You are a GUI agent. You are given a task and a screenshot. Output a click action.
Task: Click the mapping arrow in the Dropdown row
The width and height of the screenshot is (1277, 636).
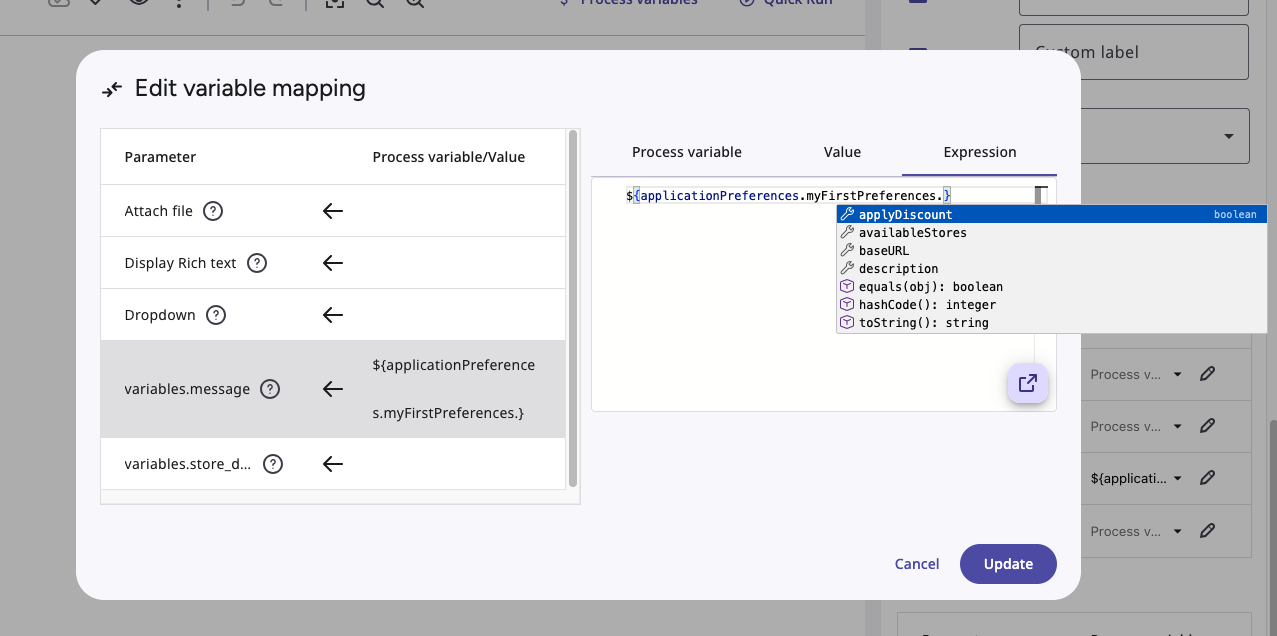pyautogui.click(x=333, y=315)
